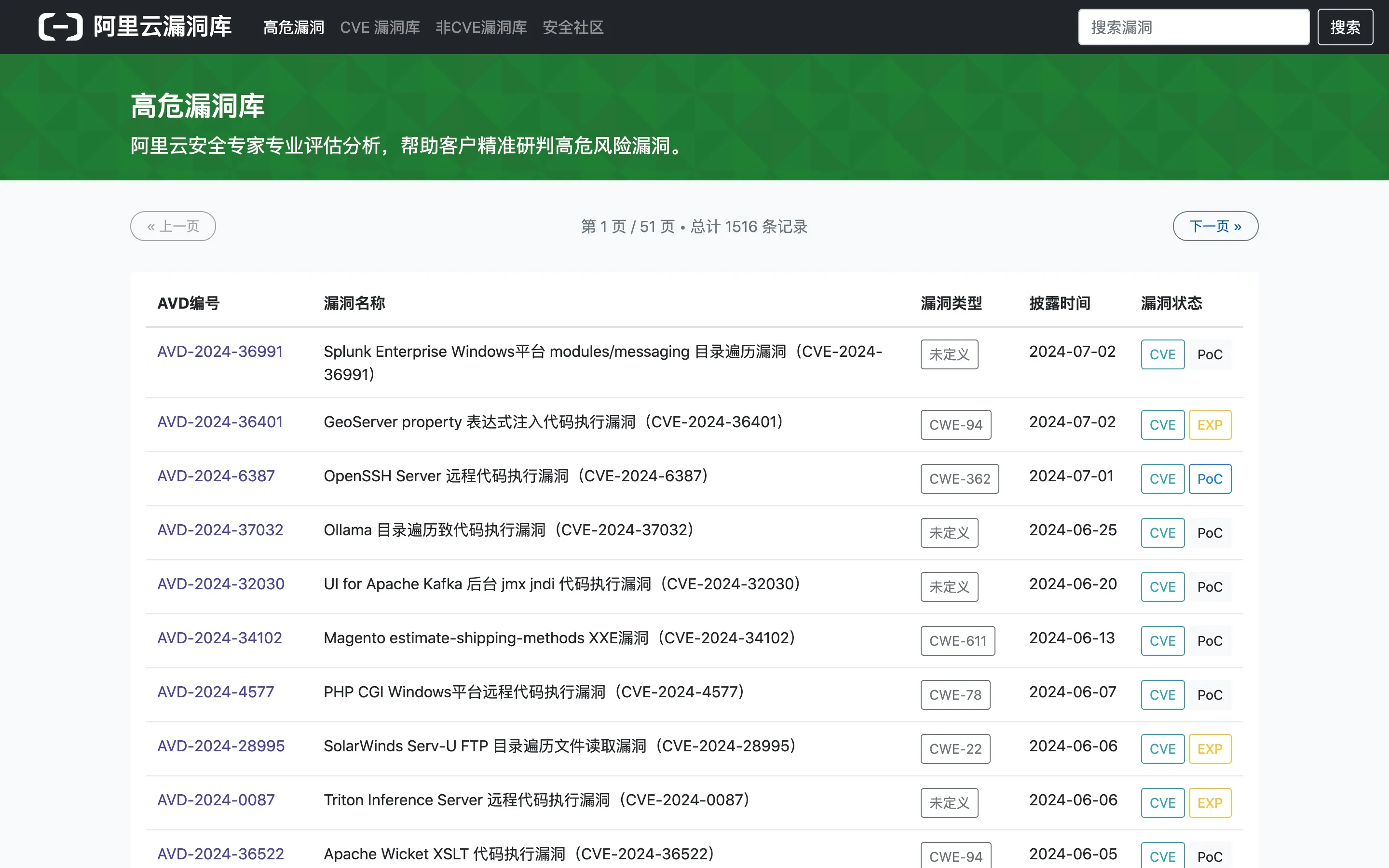Click the AVD编号 column header
Image resolution: width=1389 pixels, height=868 pixels.
click(188, 303)
